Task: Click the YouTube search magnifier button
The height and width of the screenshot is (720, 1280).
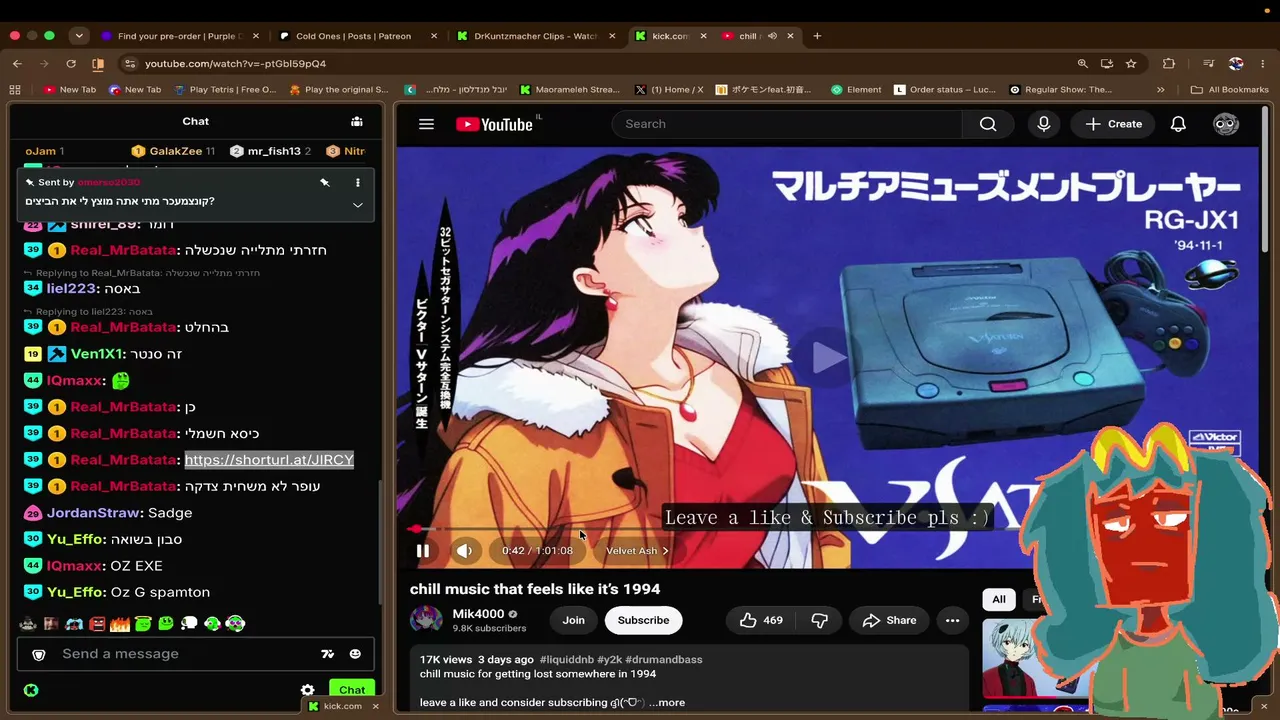Action: point(988,124)
